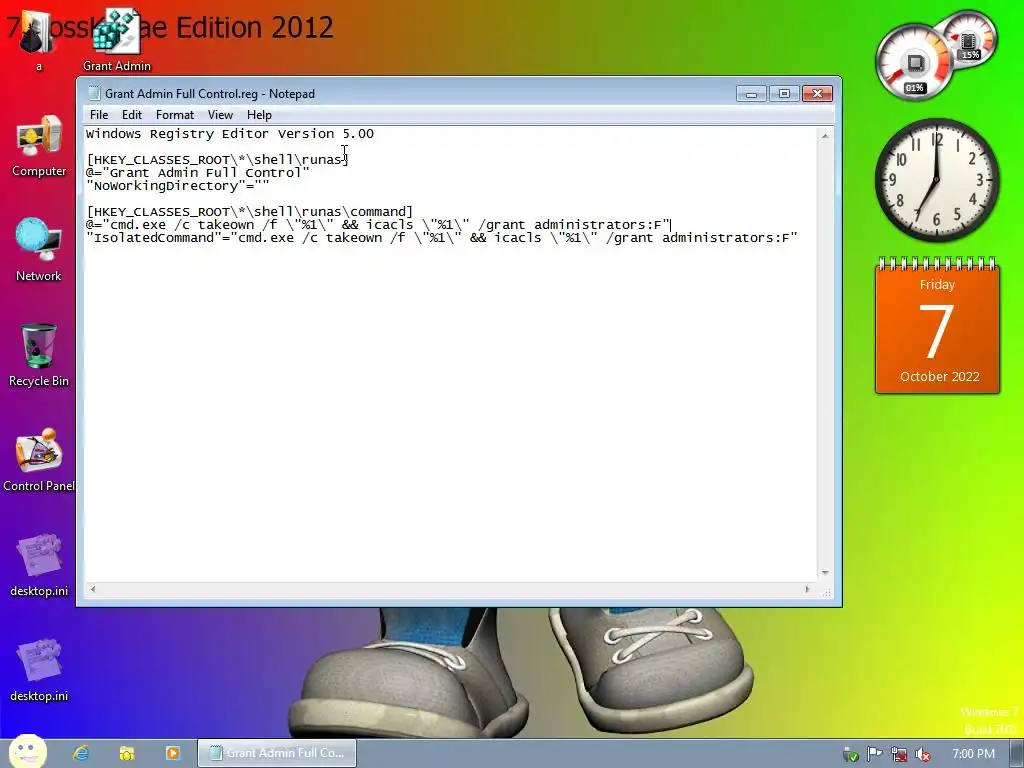Click the '[HKEY_CLASSES_ROOT\*\shell\runas]' line
This screenshot has height=768, width=1024.
[217, 159]
